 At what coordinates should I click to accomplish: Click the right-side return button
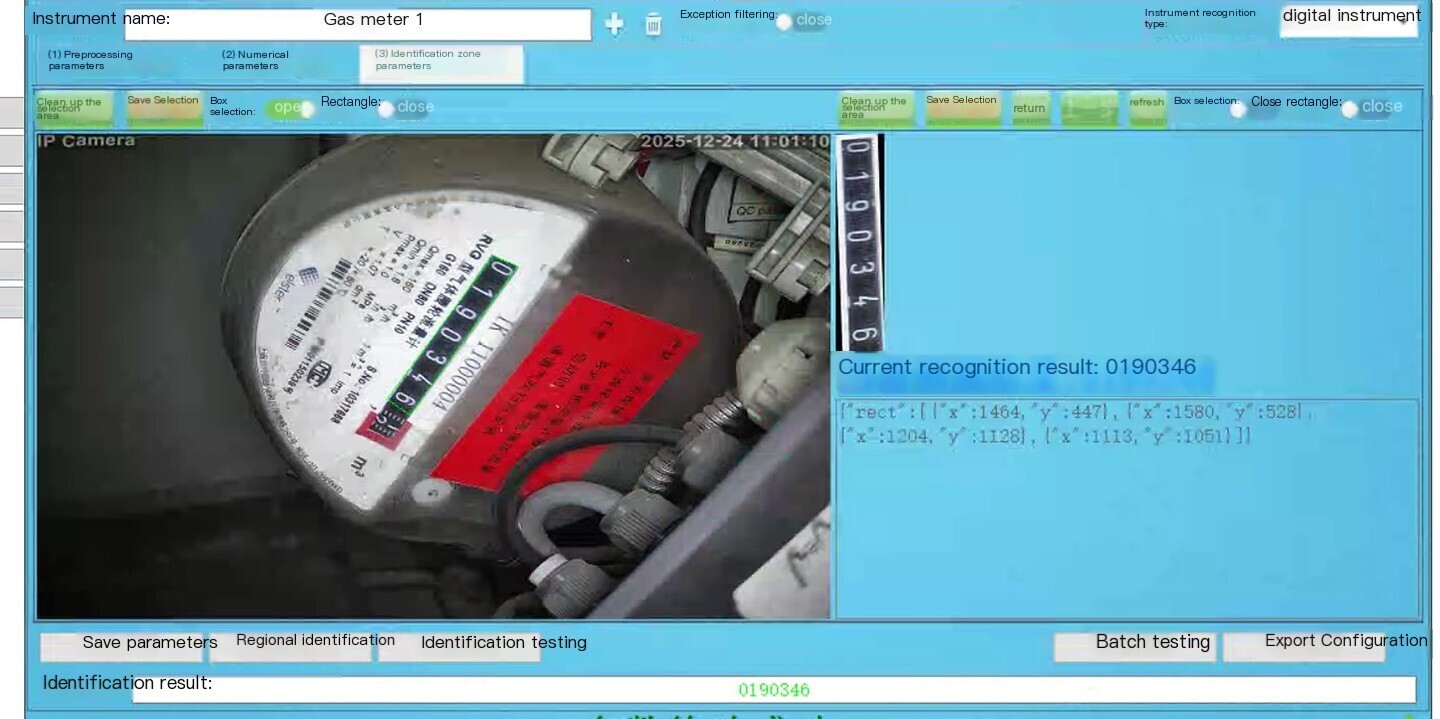point(1031,109)
